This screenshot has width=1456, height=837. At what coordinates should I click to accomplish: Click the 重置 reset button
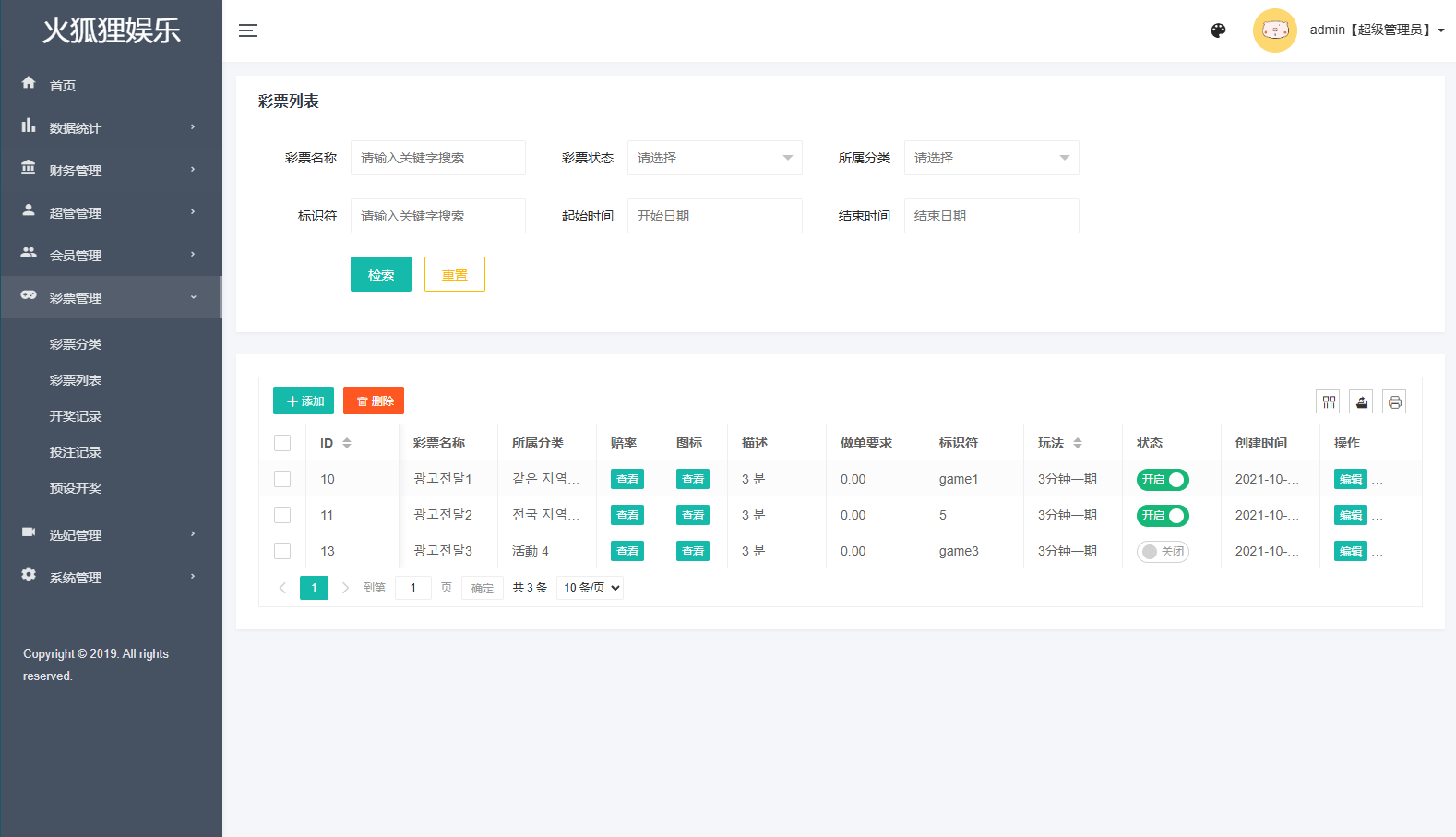[x=455, y=274]
